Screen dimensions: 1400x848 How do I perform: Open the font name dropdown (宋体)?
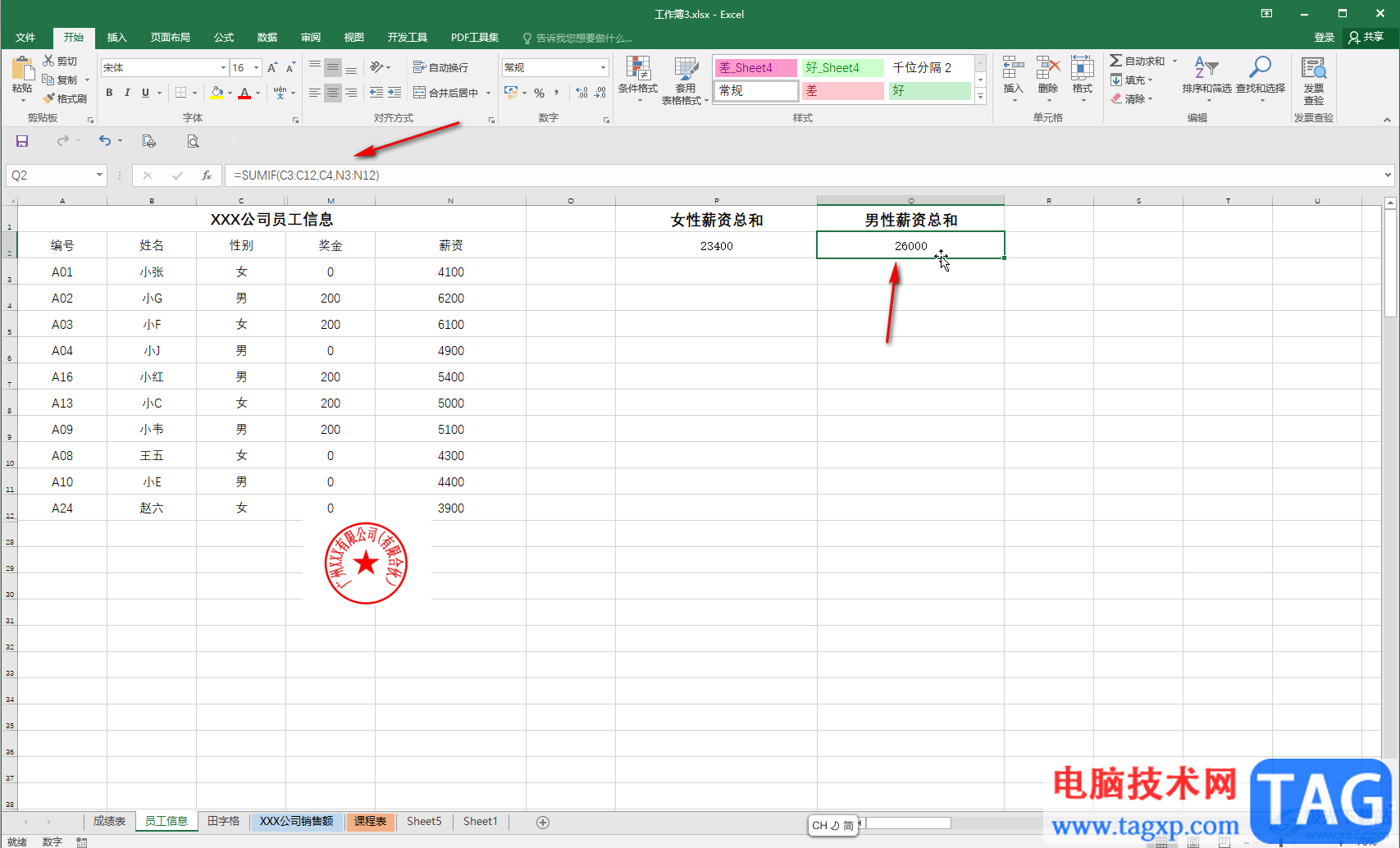[x=223, y=67]
